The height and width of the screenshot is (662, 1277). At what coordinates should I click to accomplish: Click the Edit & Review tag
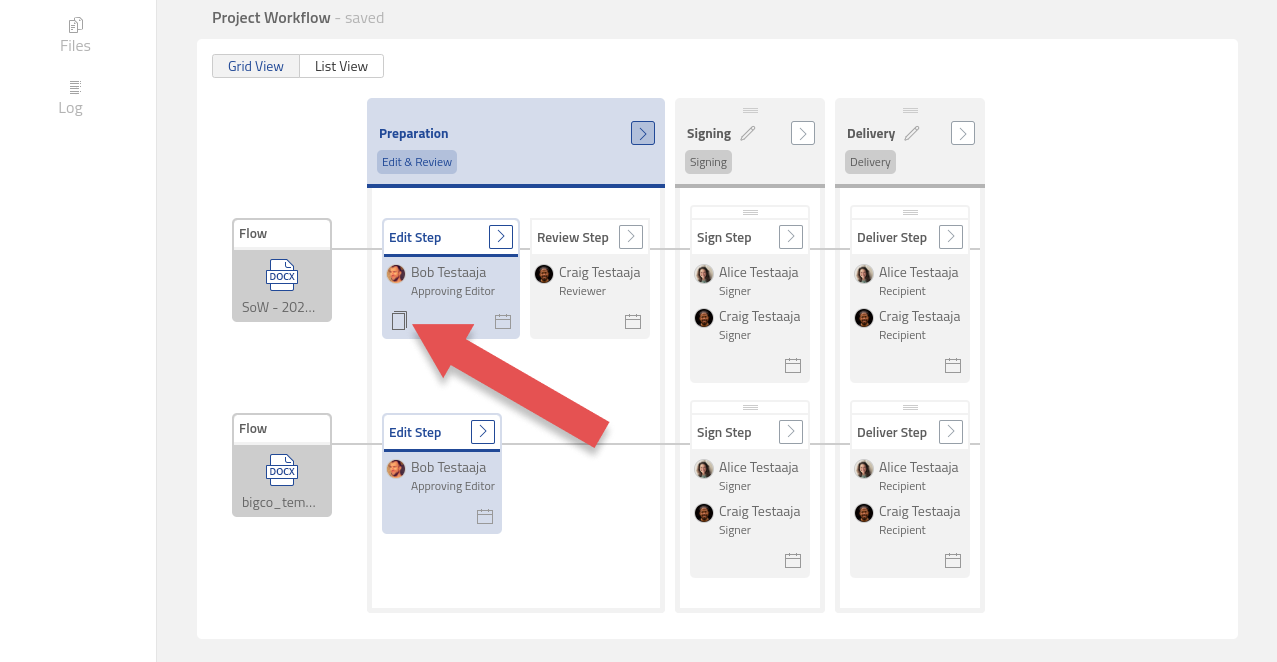click(417, 162)
